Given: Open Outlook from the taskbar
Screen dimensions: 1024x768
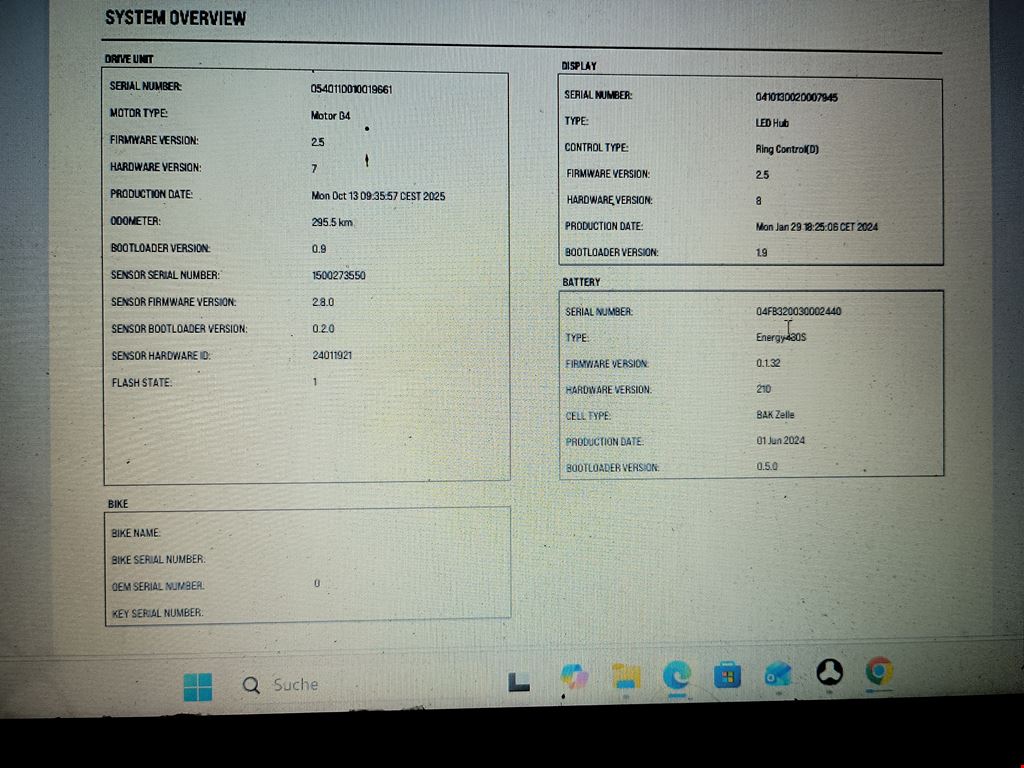Looking at the screenshot, I should [778, 675].
